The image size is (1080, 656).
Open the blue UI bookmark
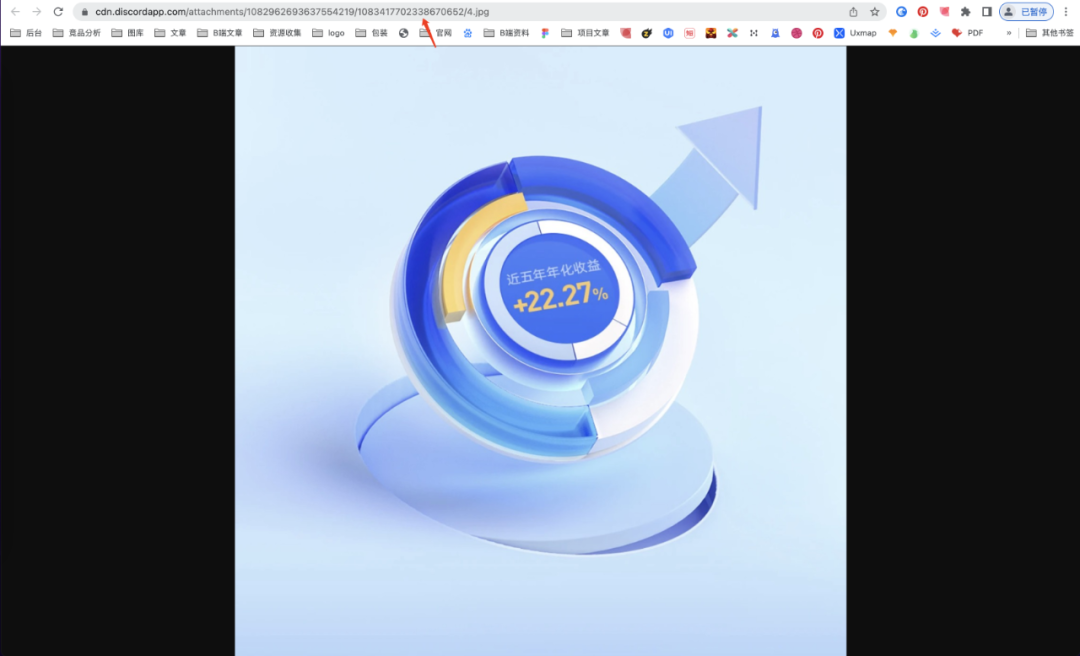pos(668,33)
